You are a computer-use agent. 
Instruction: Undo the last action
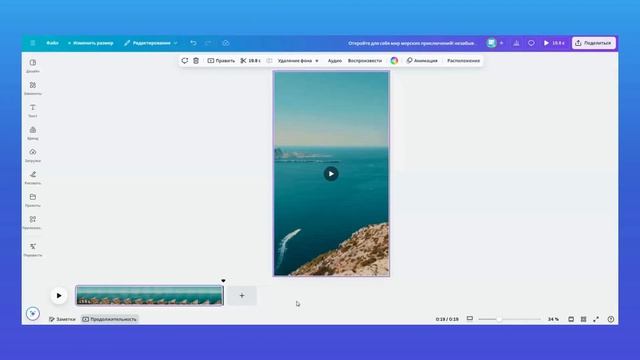tap(193, 43)
